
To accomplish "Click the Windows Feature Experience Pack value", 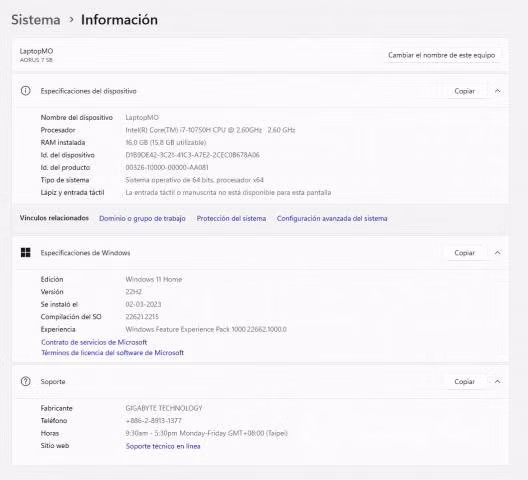I will pos(206,329).
